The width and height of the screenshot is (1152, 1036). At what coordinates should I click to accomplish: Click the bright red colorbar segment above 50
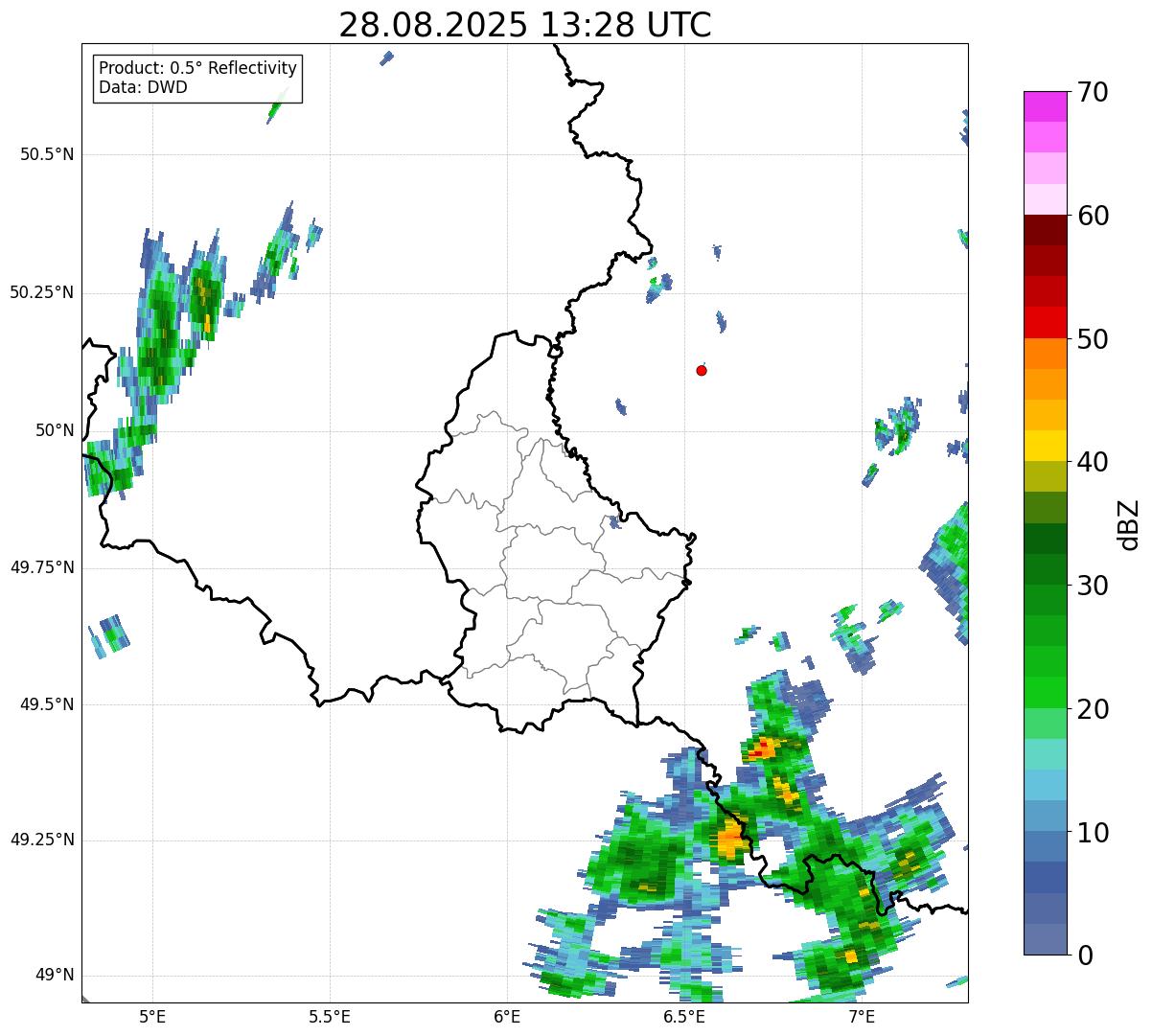tap(1046, 322)
